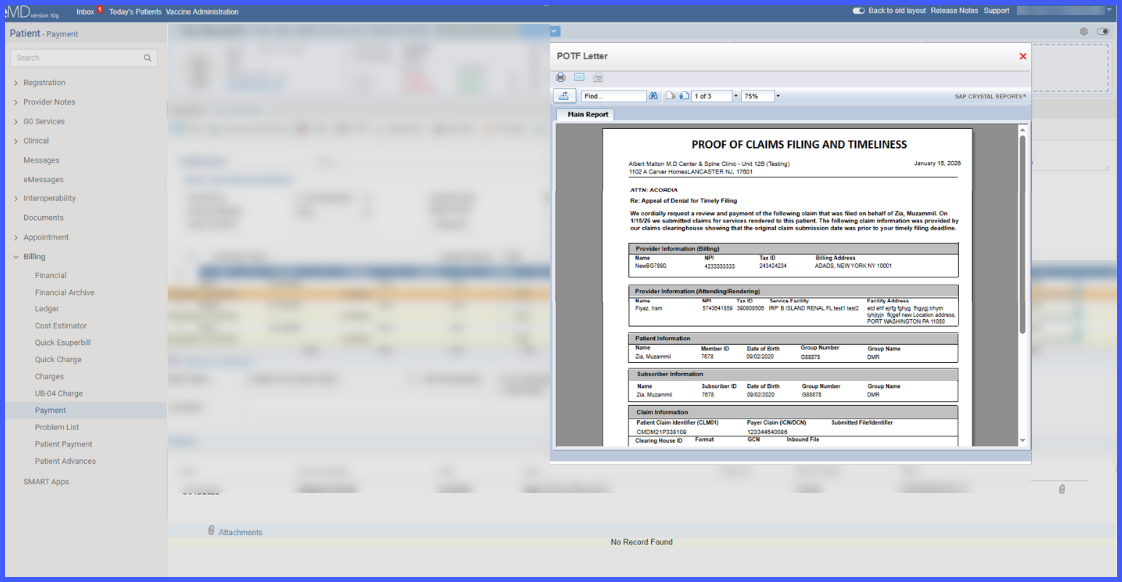Email the letter via envelope icon
The image size is (1122, 582).
coord(580,77)
